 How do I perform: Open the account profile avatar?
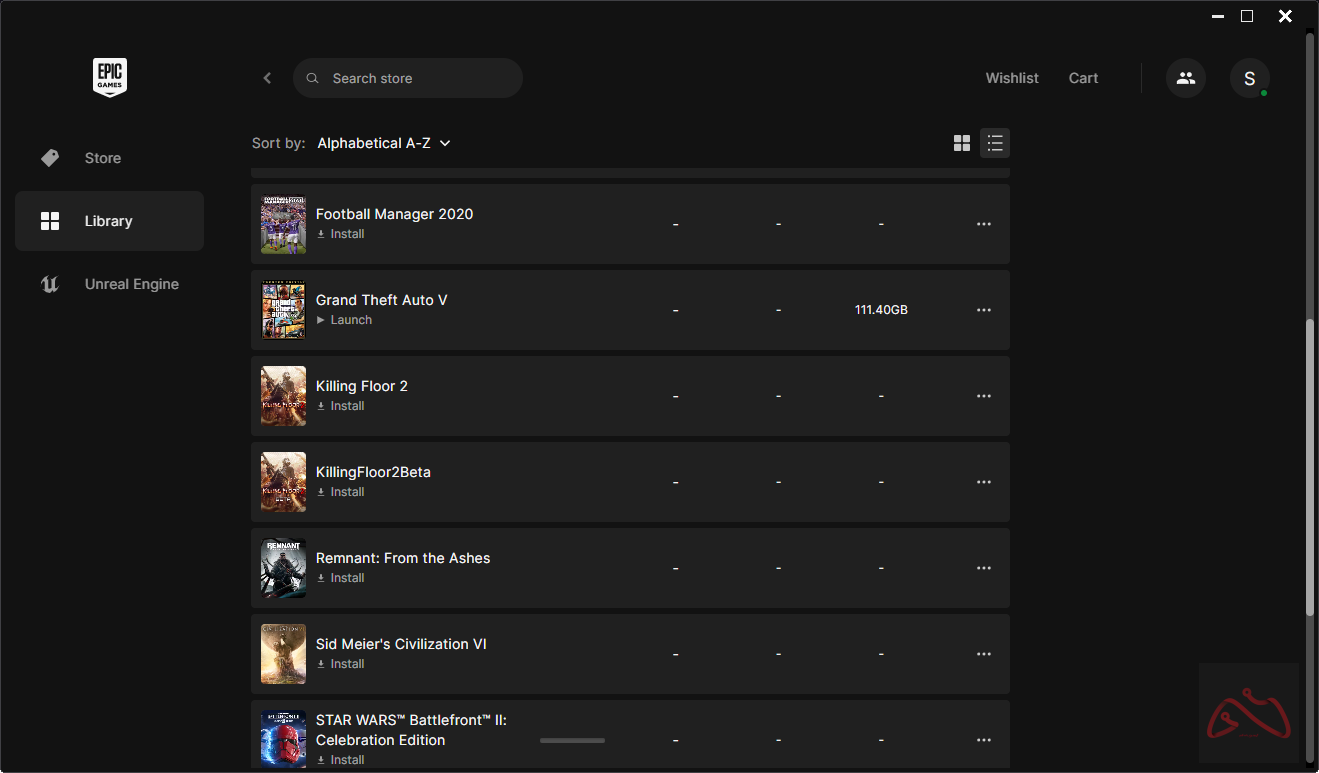[x=1249, y=78]
